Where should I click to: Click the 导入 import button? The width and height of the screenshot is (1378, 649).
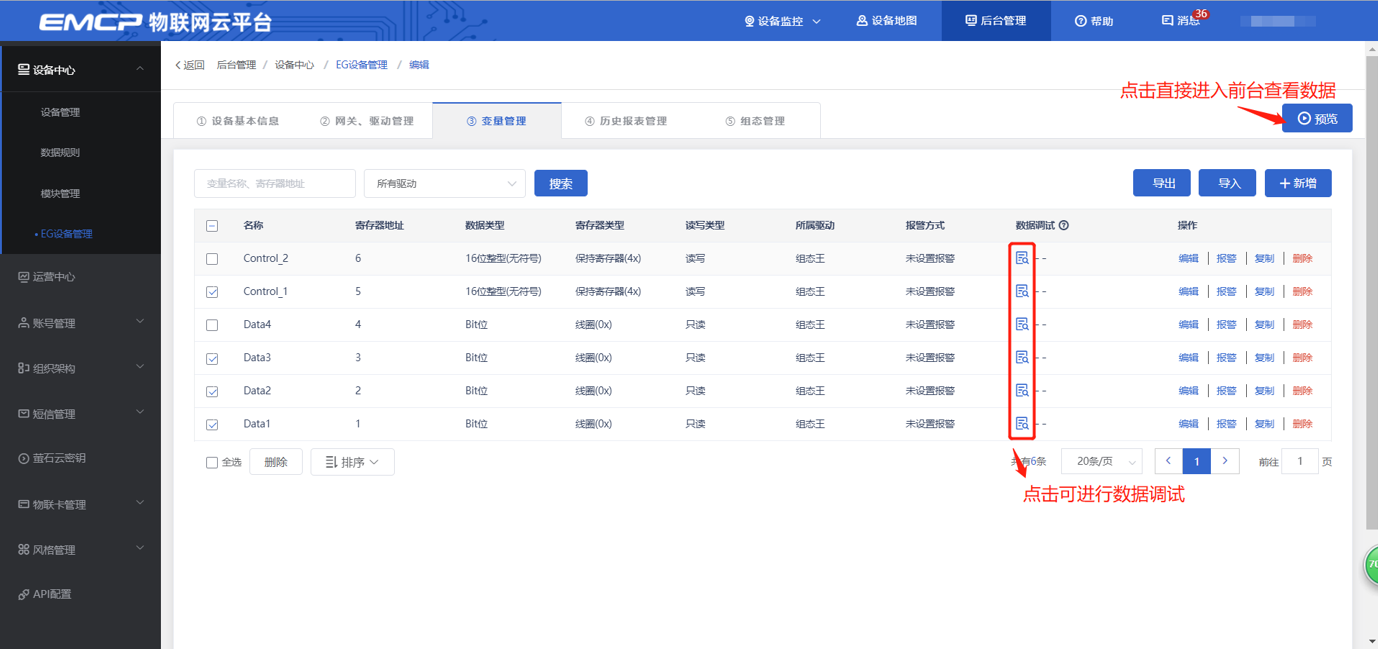point(1228,183)
